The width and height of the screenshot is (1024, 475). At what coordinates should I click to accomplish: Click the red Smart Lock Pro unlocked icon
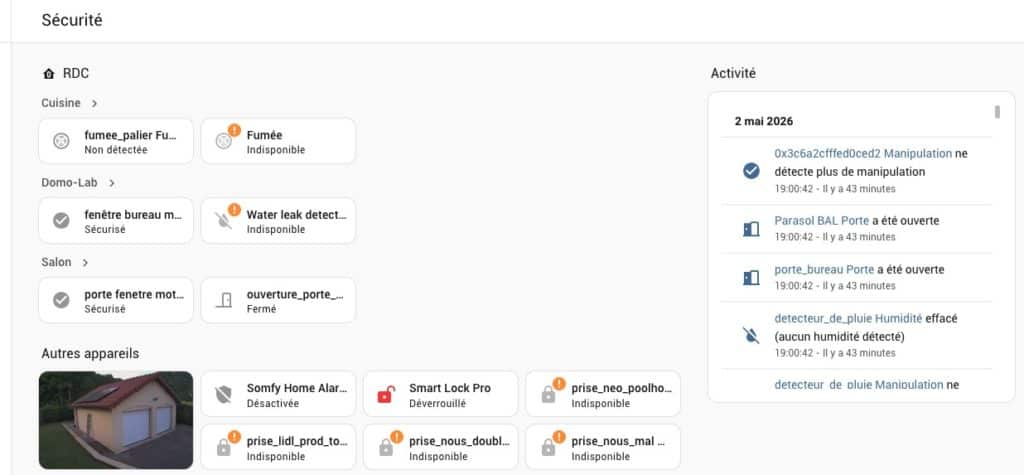click(x=386, y=395)
